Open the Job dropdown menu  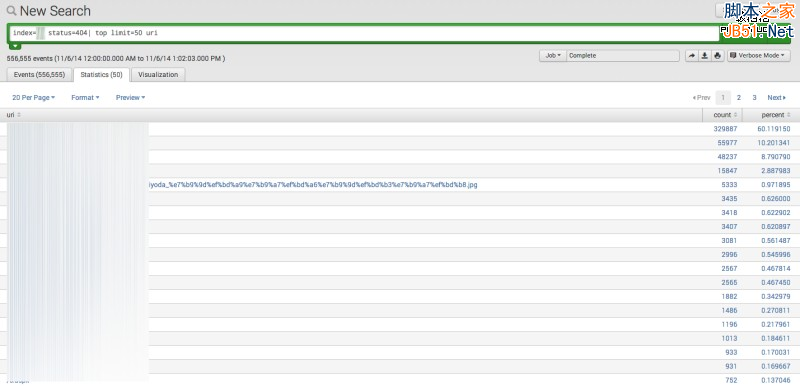click(553, 56)
